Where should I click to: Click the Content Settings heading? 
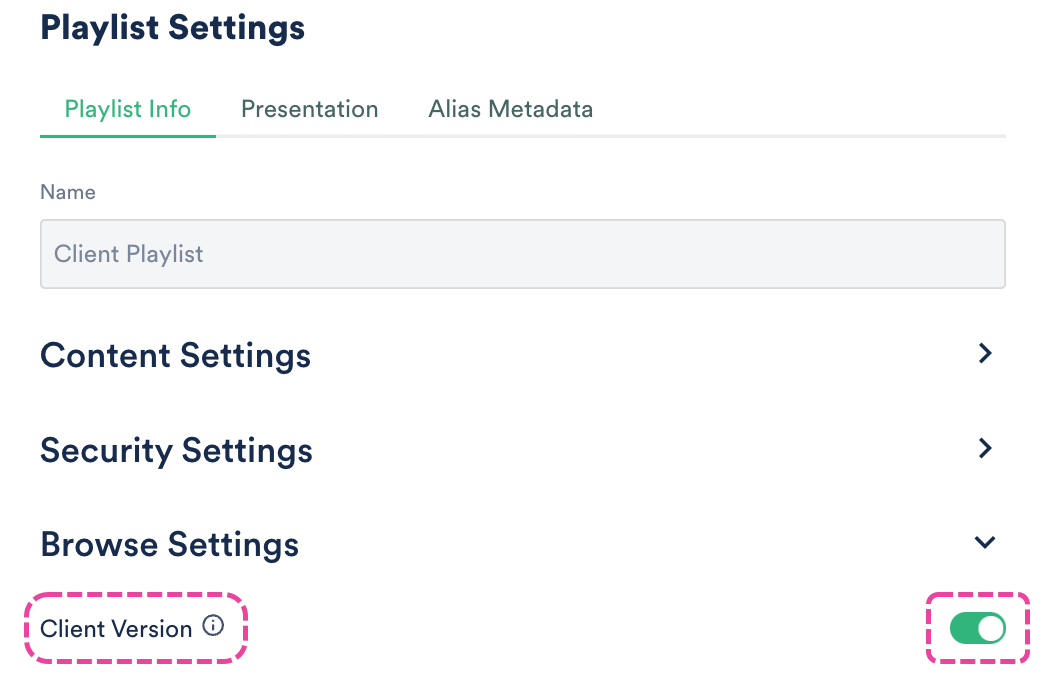tap(175, 355)
